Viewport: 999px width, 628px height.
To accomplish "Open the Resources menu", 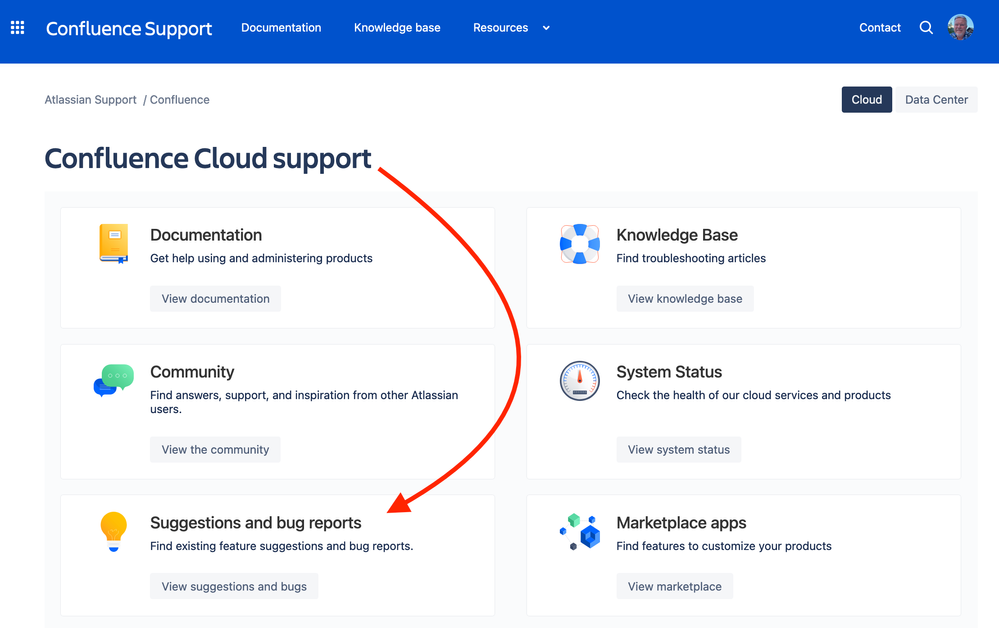I will (x=501, y=28).
